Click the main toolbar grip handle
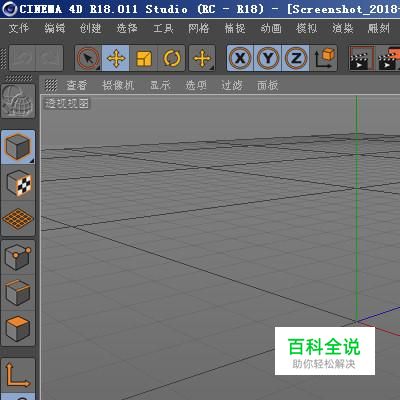 (4, 59)
